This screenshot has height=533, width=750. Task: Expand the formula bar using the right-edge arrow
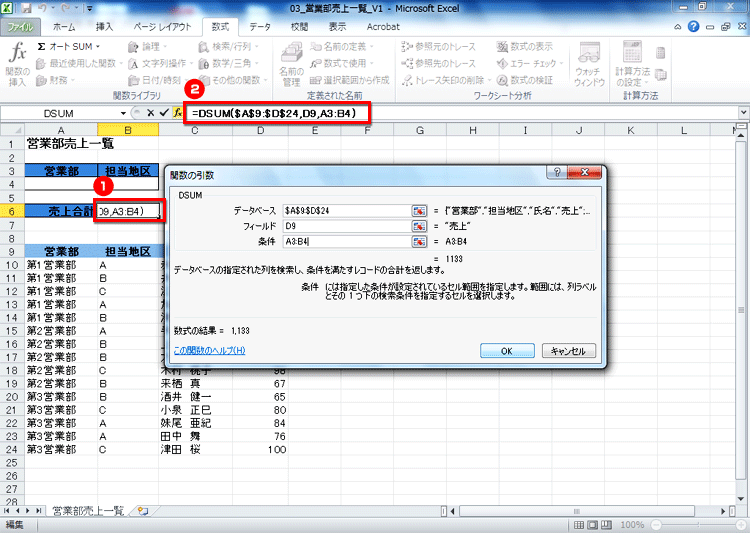tap(743, 113)
